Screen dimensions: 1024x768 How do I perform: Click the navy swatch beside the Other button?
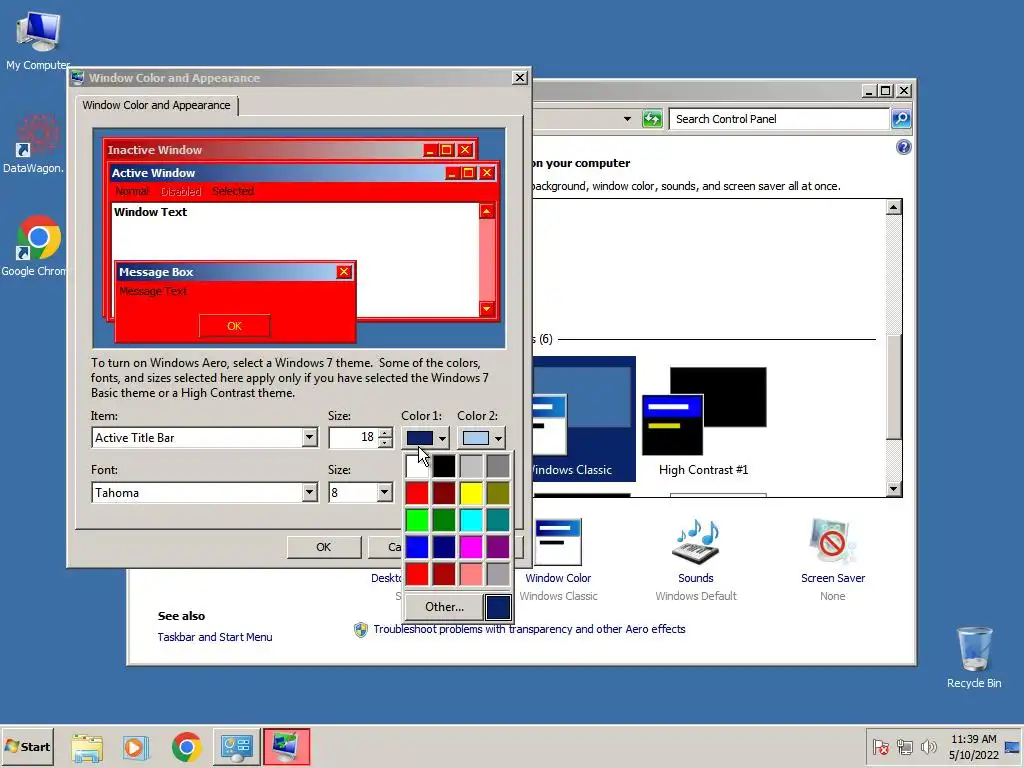pos(498,607)
